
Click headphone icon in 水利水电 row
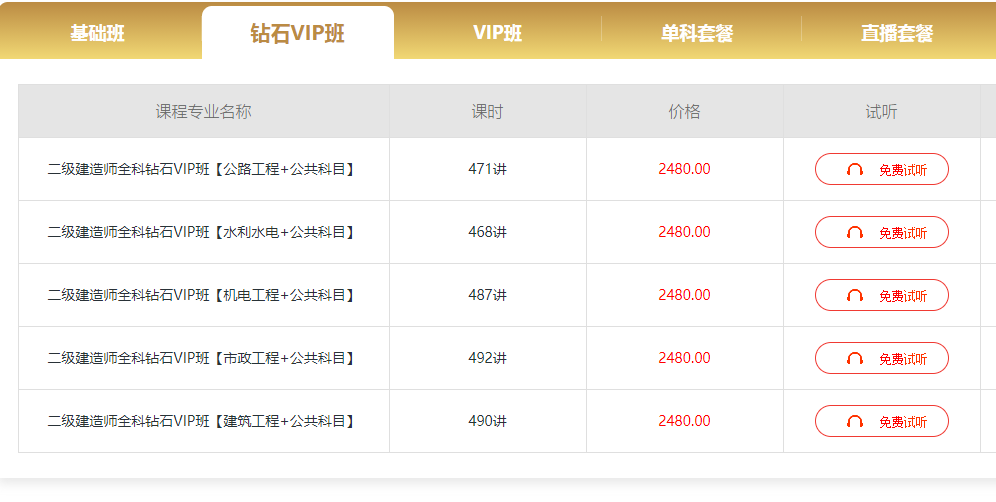(855, 233)
